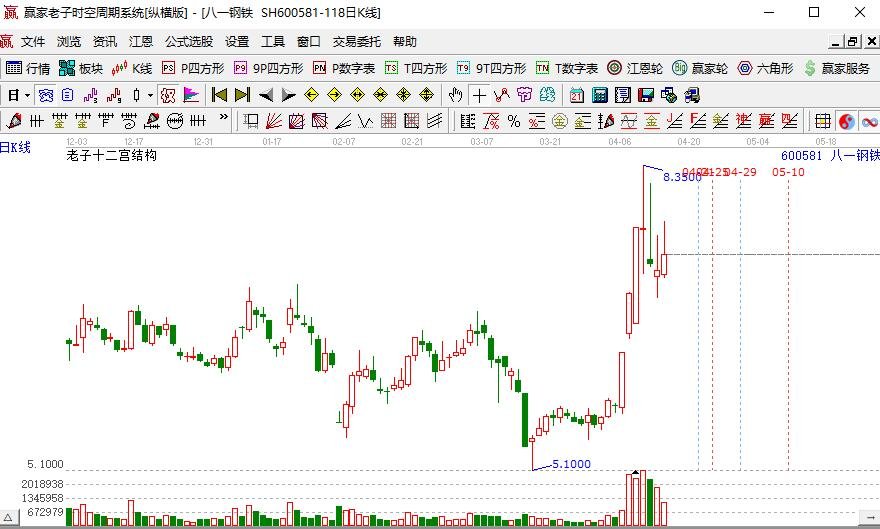The height and width of the screenshot is (529, 880).
Task: Click the yellow diamond horizontal-compress icon
Action: (x=381, y=95)
